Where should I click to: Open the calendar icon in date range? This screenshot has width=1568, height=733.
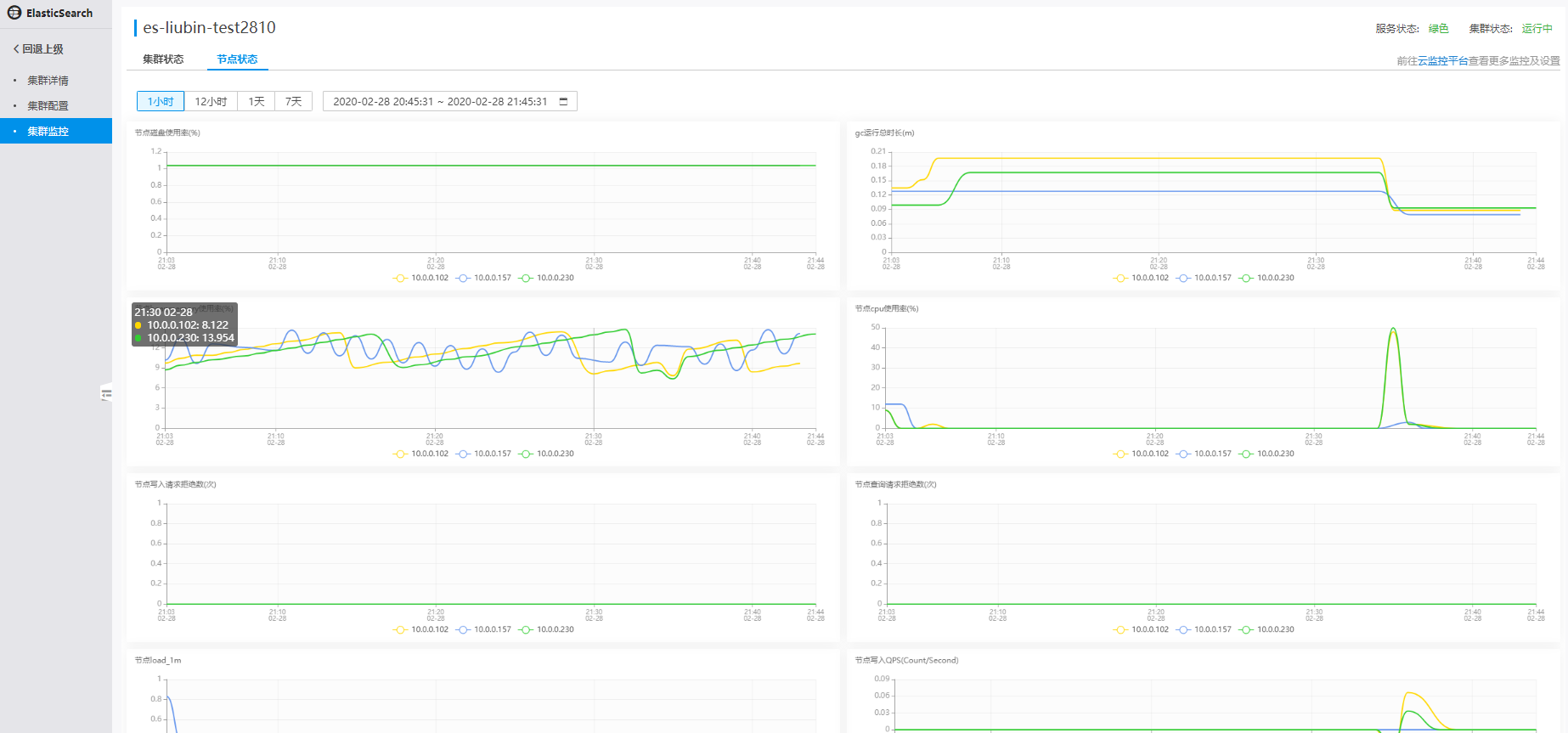(x=563, y=101)
